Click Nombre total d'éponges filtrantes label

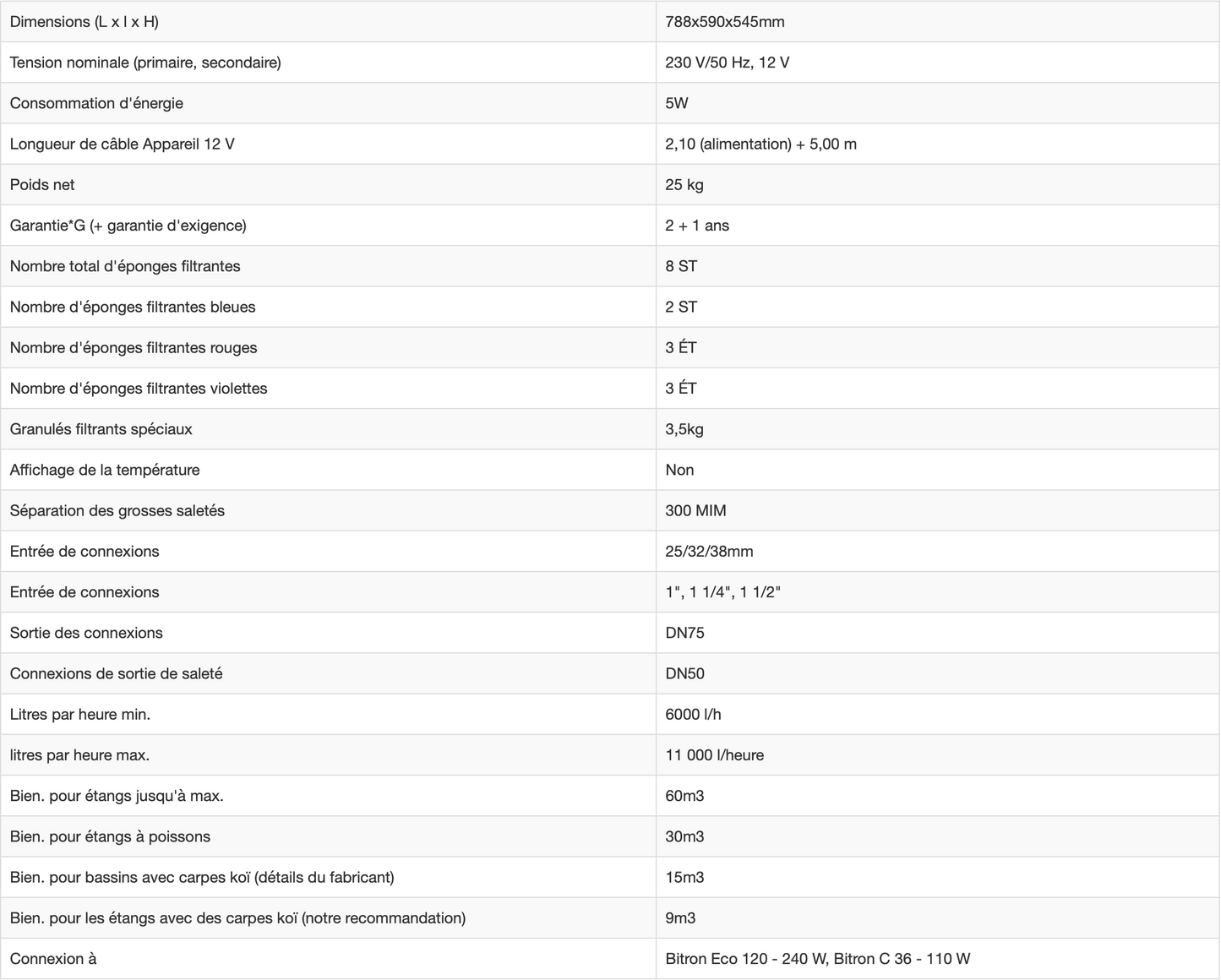coord(125,266)
